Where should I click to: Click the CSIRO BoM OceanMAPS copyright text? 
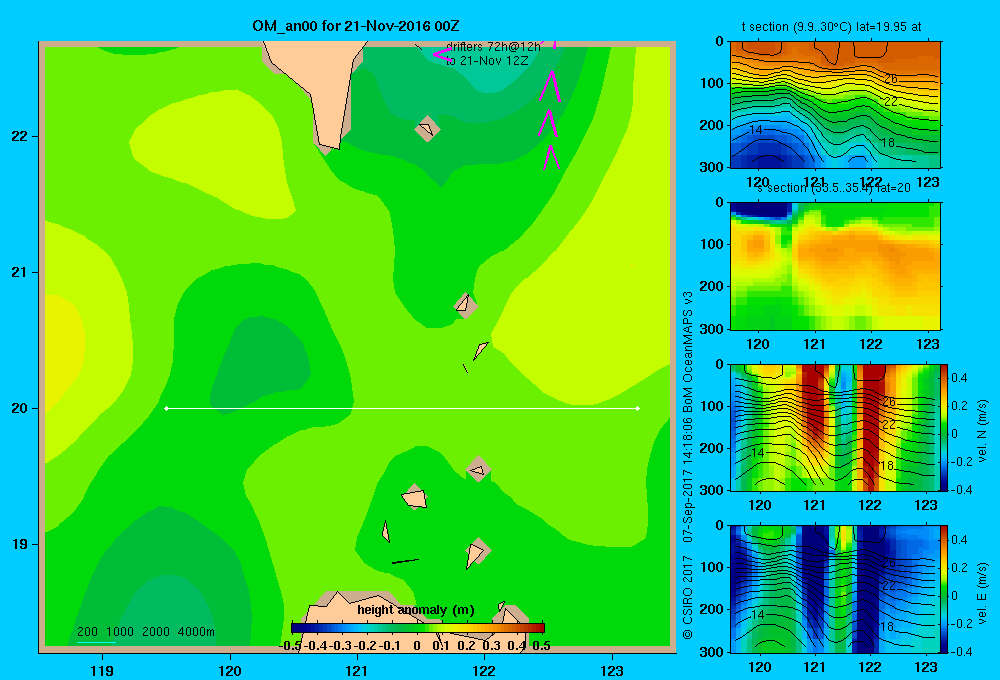[x=688, y=465]
